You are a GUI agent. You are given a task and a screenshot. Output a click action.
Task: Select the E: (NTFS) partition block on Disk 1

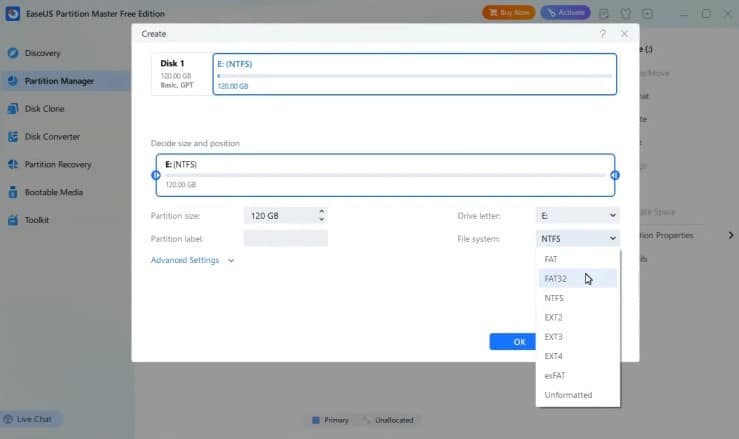click(415, 74)
